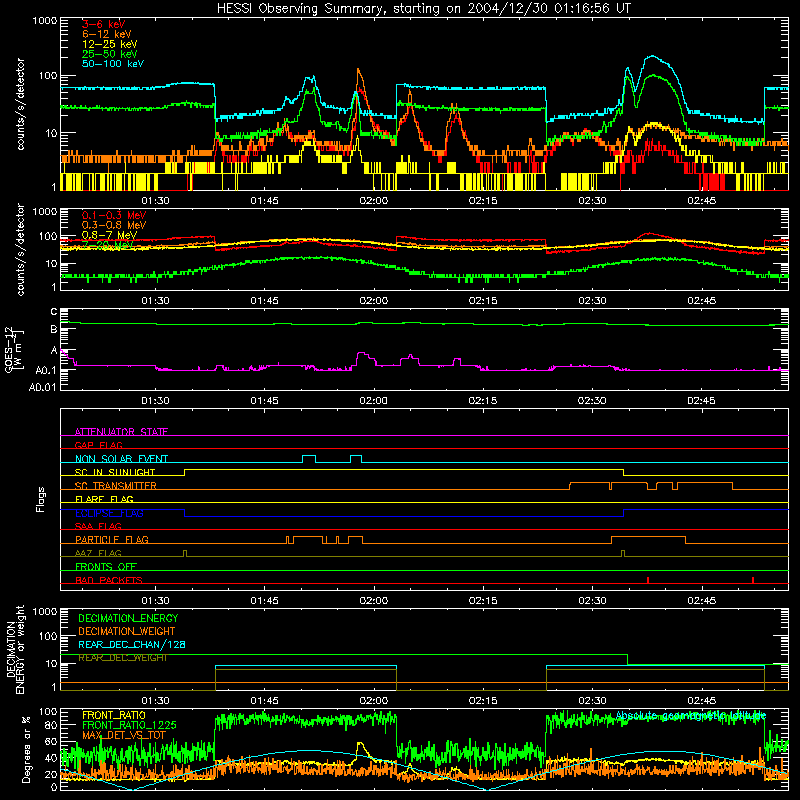Image resolution: width=800 pixels, height=800 pixels.
Task: Select the A0.01 tick label on GOES plot
Action: pos(42,387)
